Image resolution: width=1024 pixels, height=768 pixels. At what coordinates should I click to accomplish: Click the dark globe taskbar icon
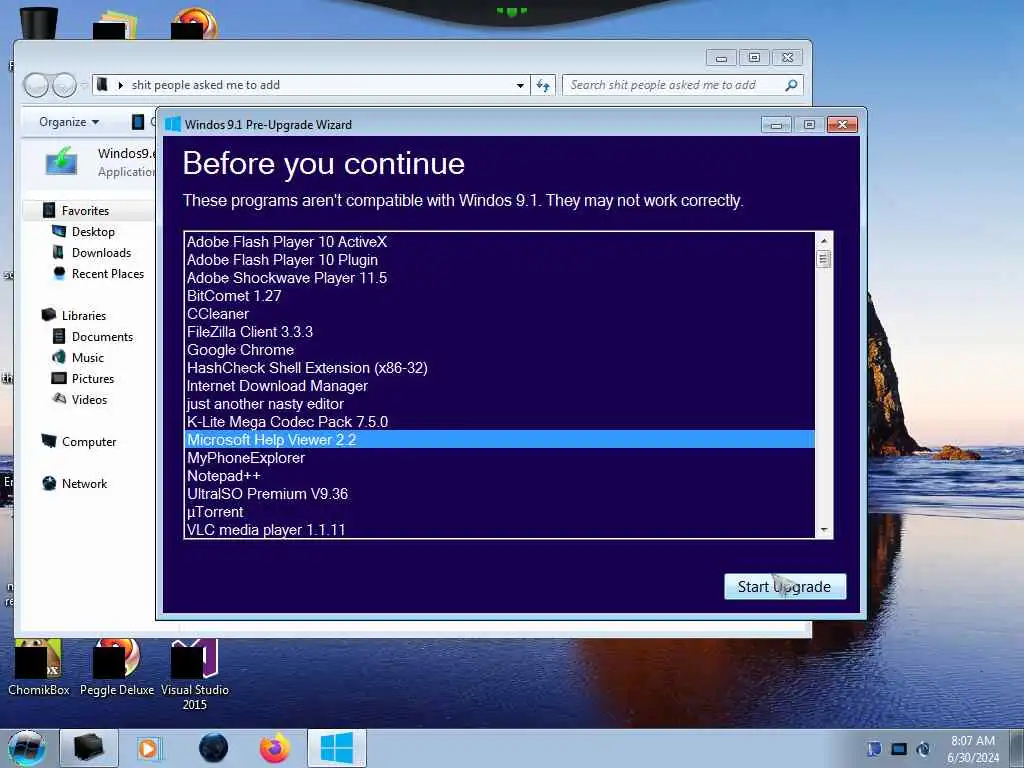point(214,748)
